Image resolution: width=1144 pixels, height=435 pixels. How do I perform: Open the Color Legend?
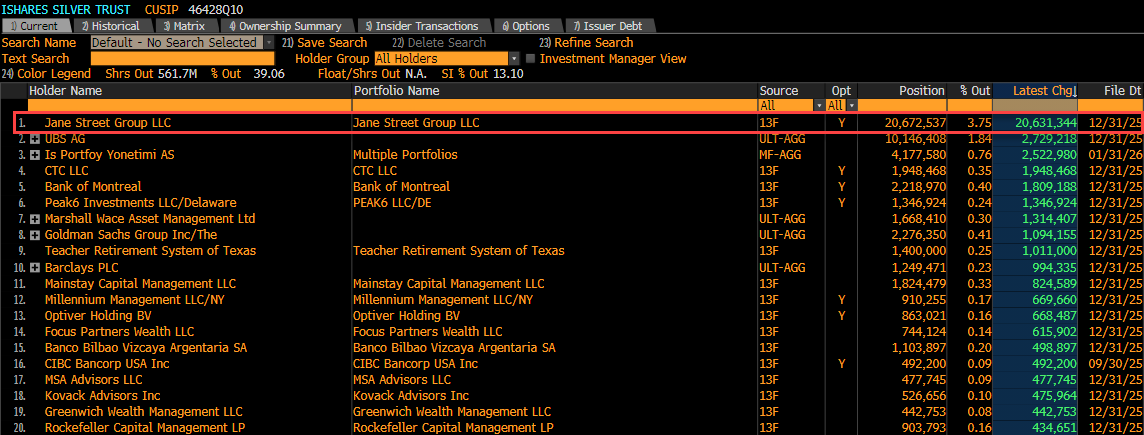click(46, 74)
